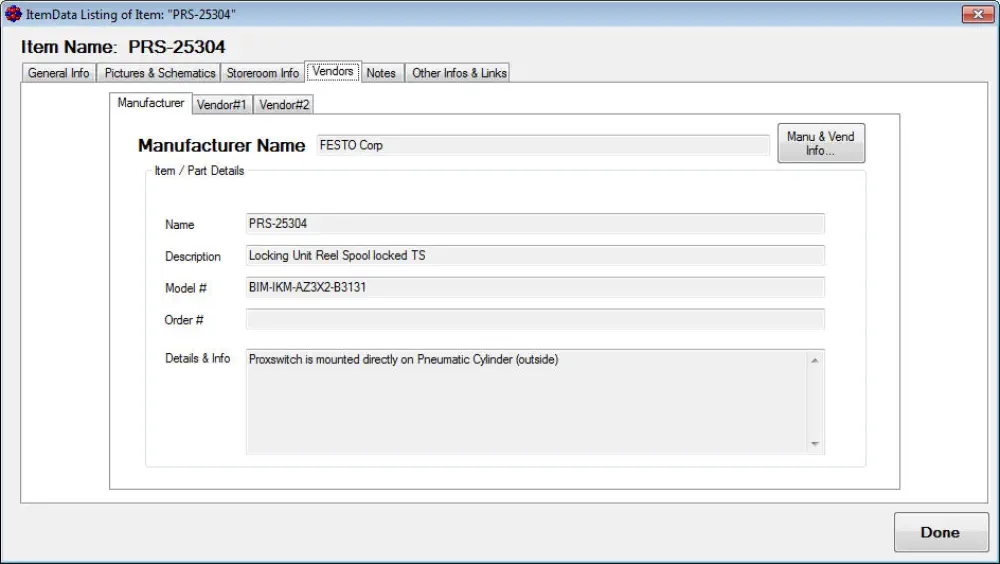Show the Other Infos & Links tab
The image size is (1000, 564).
[x=459, y=73]
